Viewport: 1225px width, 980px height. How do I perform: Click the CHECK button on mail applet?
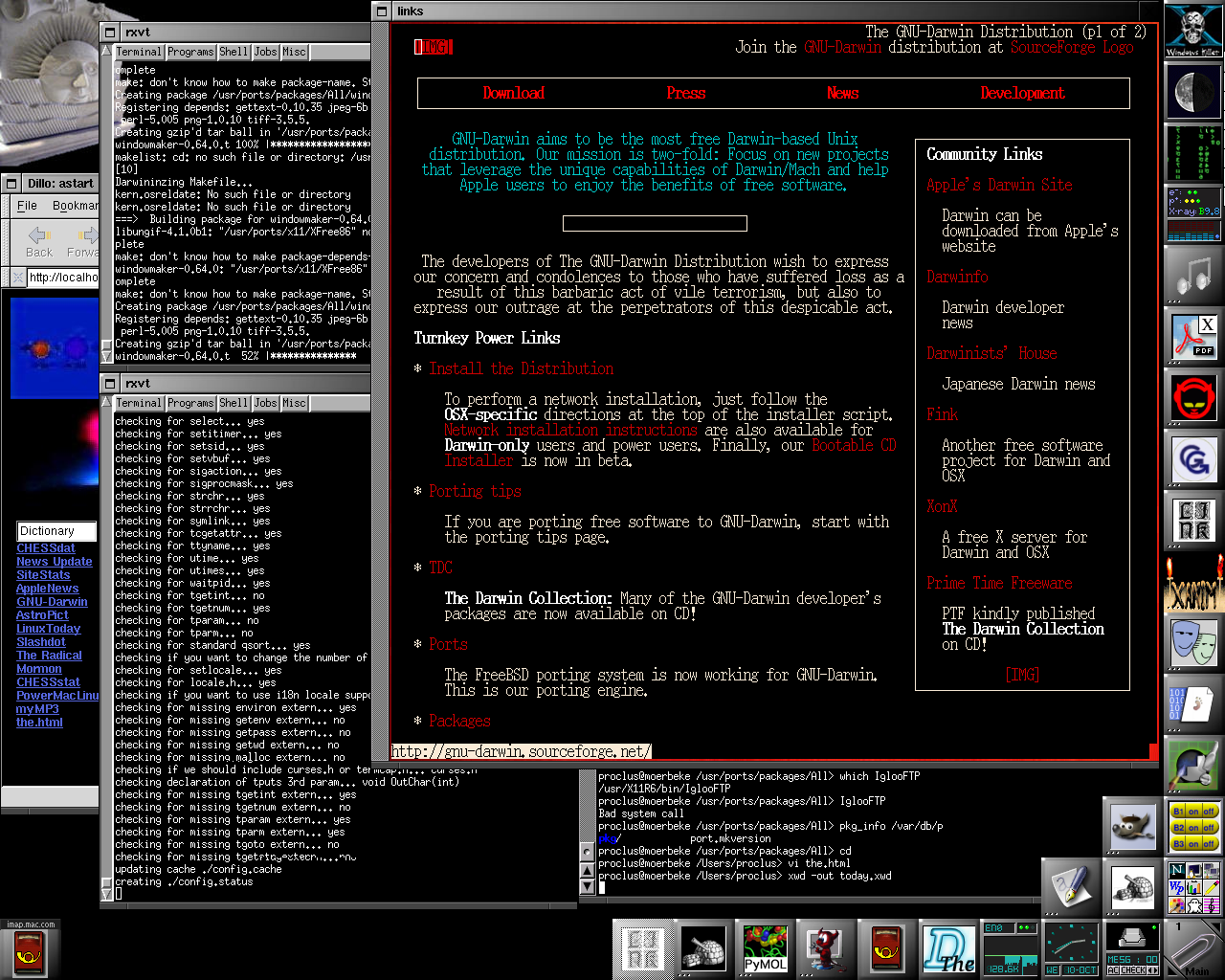click(x=1132, y=970)
